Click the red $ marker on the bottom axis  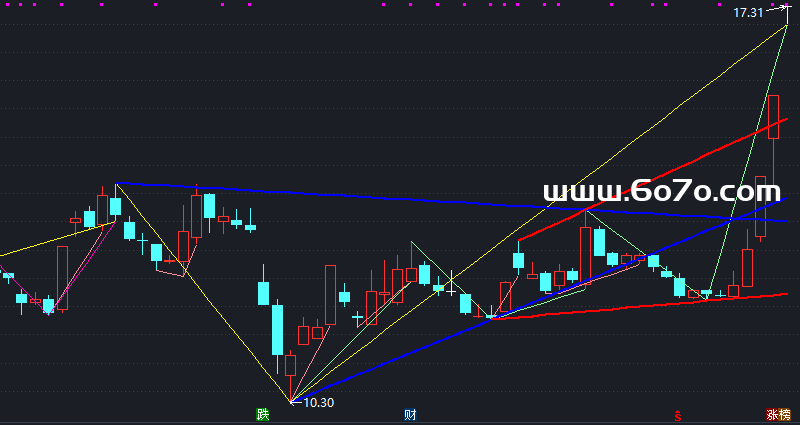678,415
